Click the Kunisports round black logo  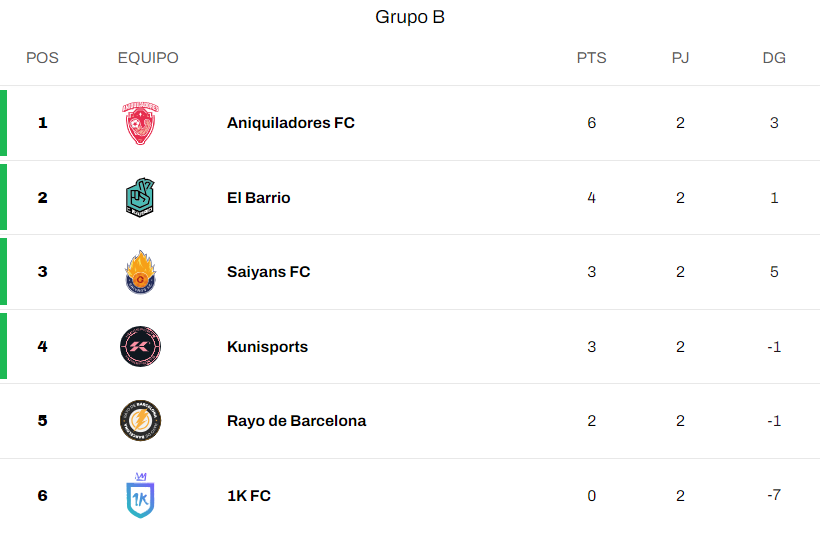tap(140, 346)
